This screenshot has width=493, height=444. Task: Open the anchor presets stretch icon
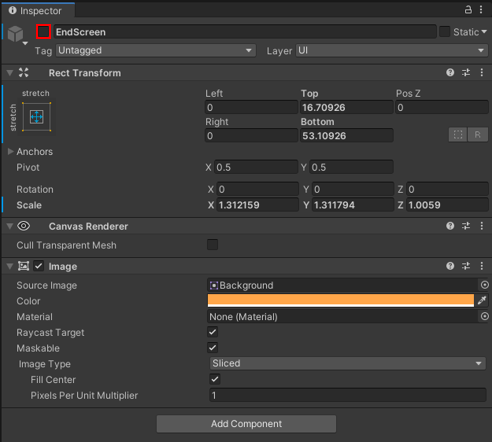[36, 117]
